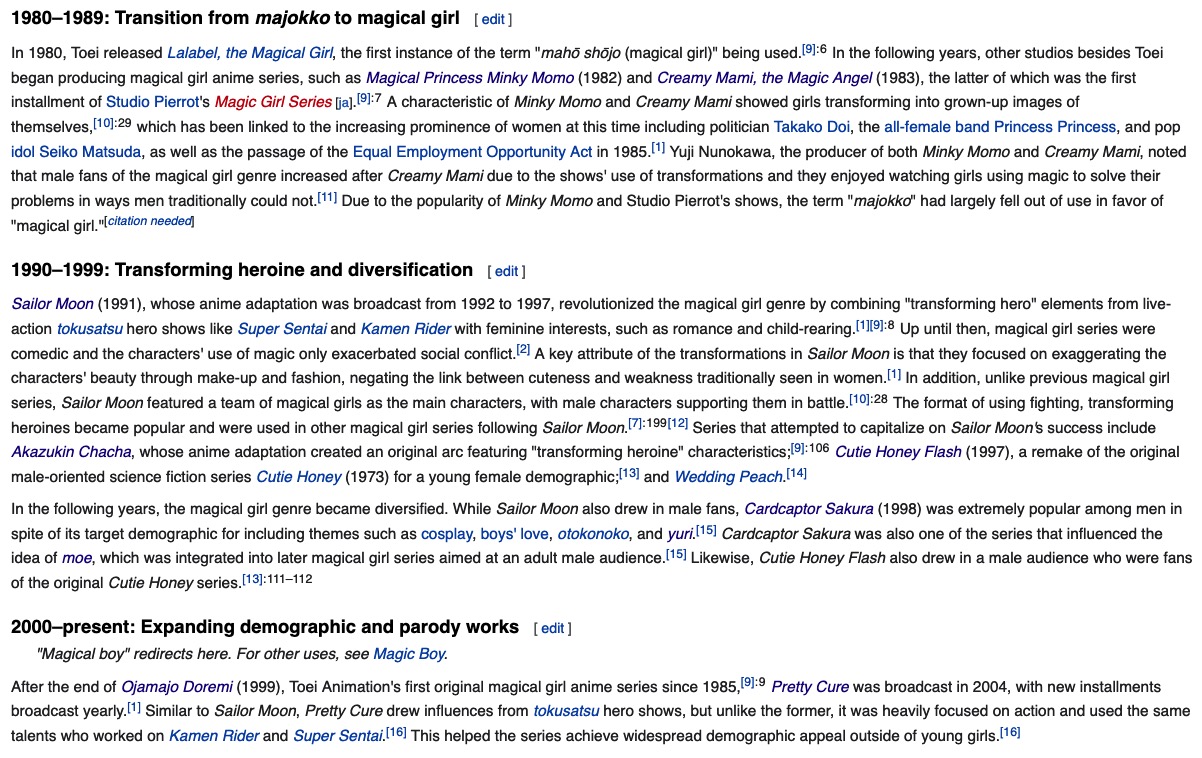Open Lalabel, the Magical Girl article
Image resolution: width=1202 pixels, height=758 pixels.
(x=250, y=53)
